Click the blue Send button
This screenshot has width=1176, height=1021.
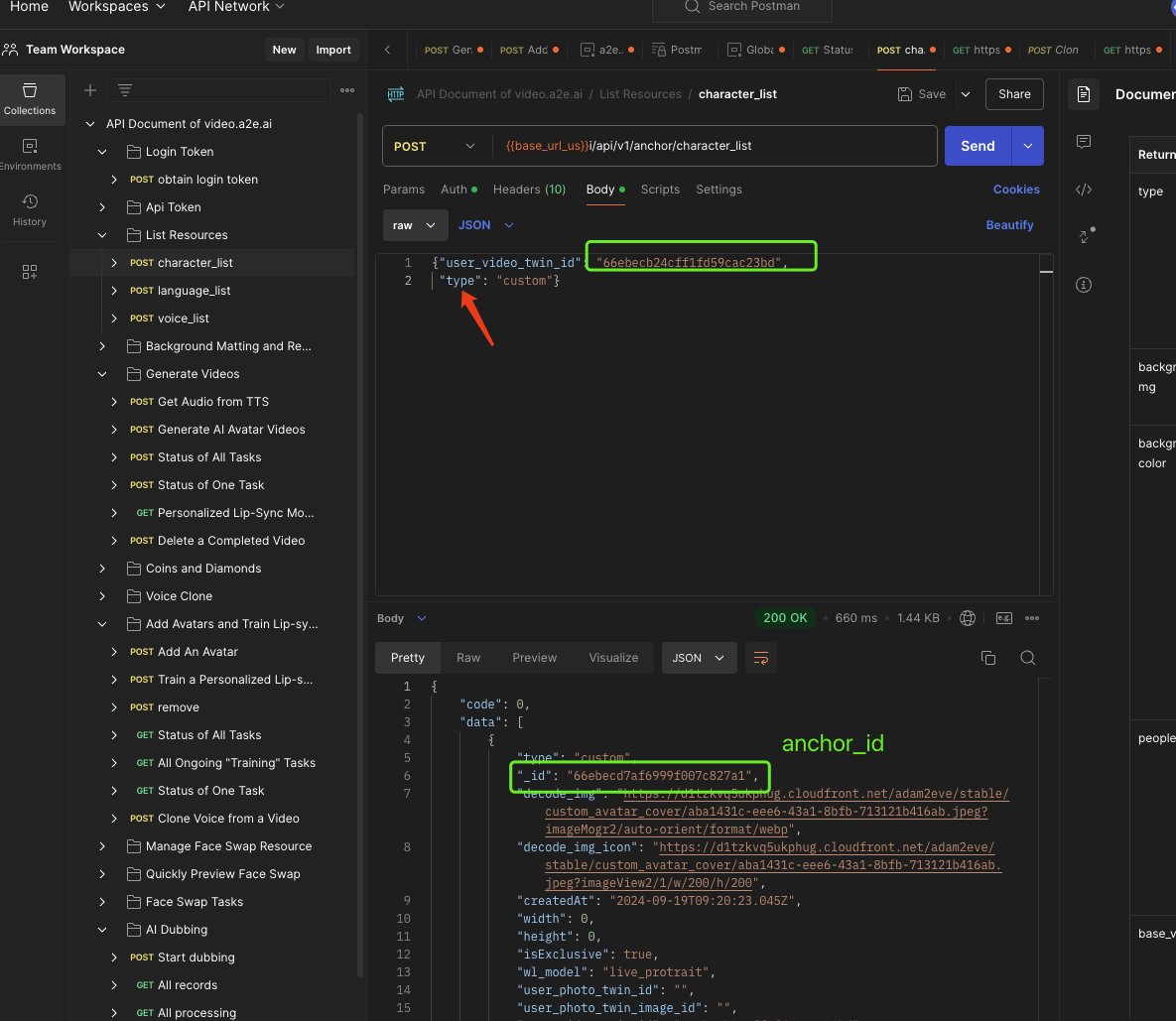[977, 146]
